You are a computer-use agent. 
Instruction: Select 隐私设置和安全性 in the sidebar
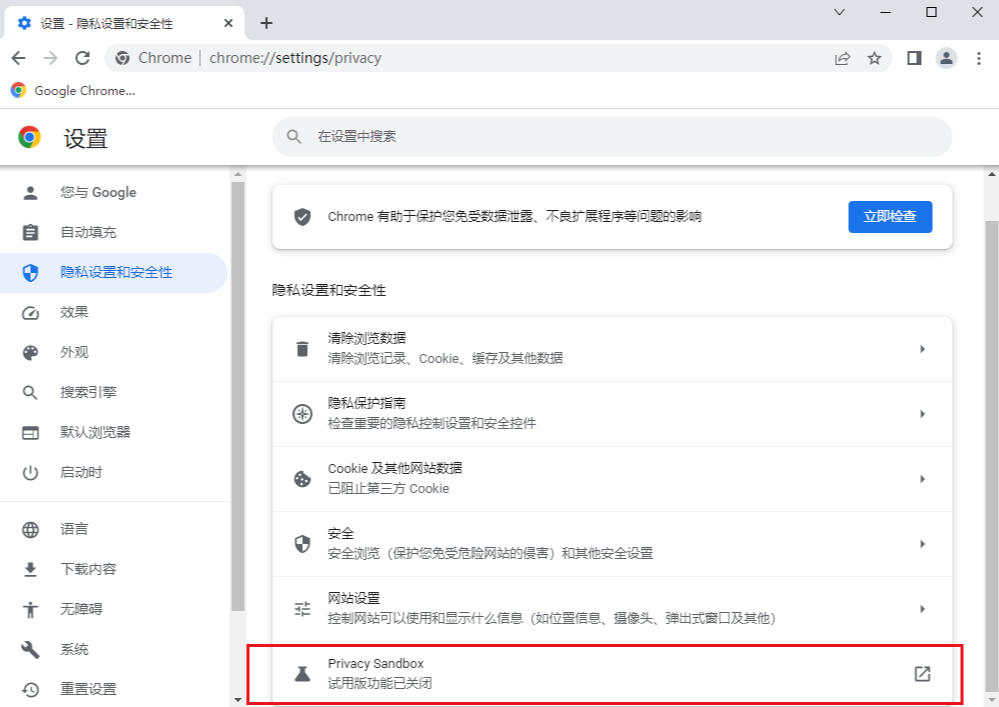(113, 273)
